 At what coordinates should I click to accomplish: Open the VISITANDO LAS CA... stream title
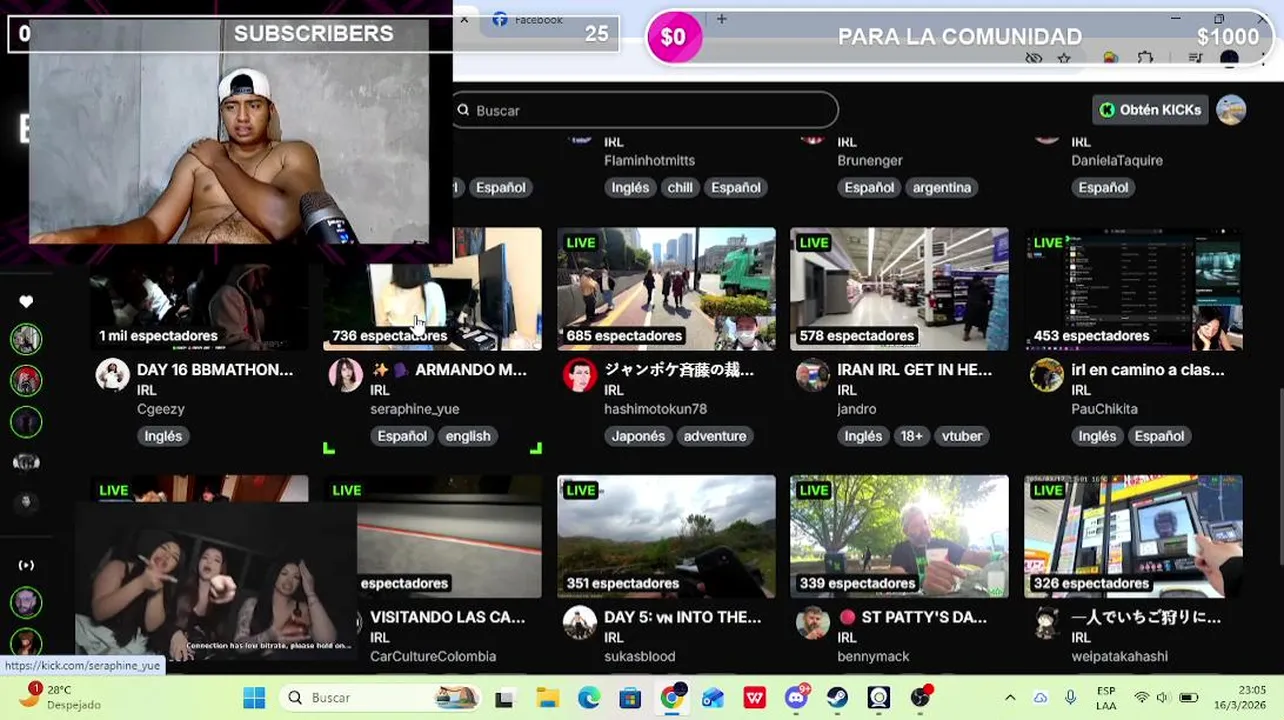tap(447, 618)
